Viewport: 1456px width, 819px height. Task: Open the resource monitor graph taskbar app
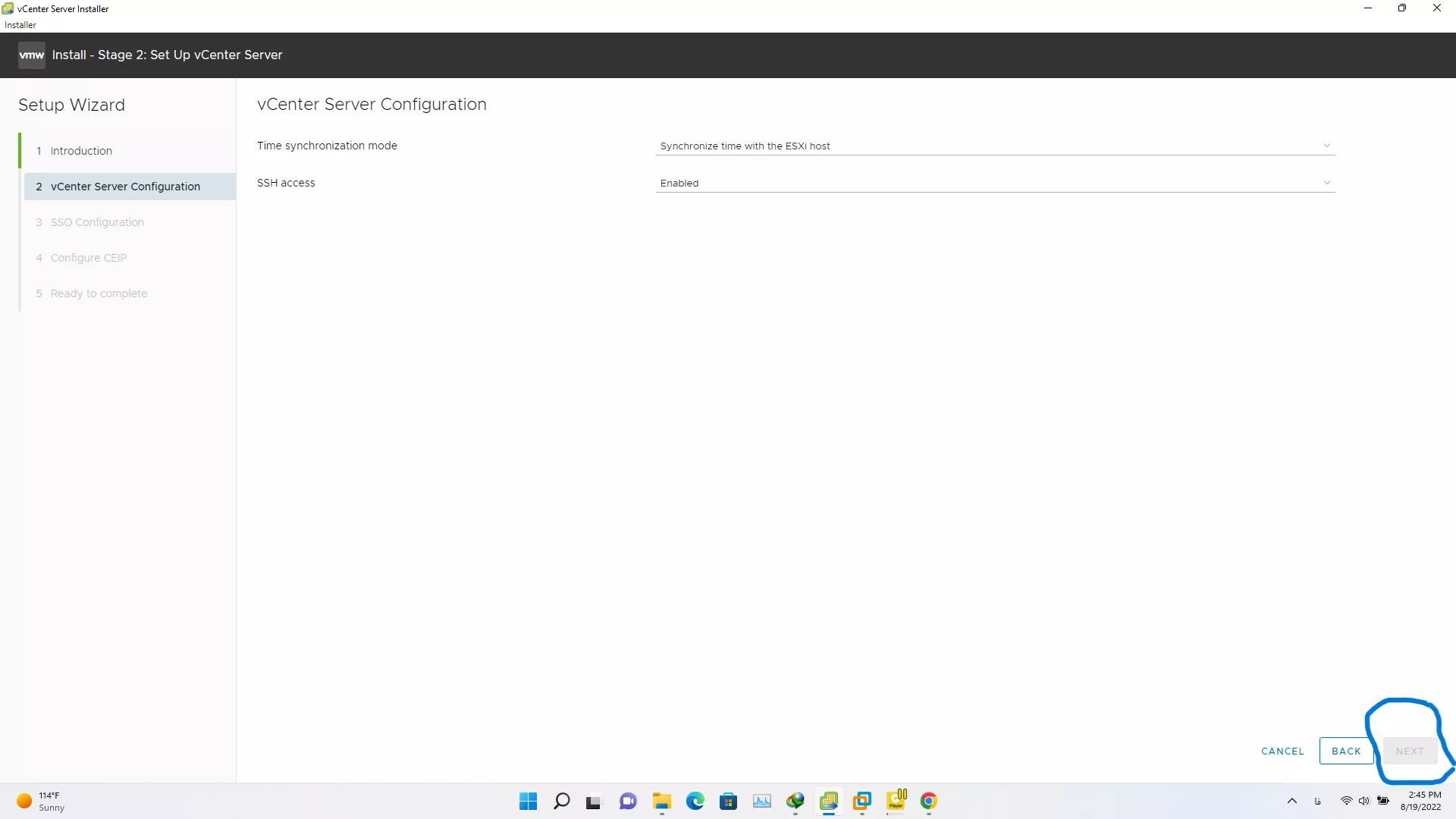coord(761,801)
